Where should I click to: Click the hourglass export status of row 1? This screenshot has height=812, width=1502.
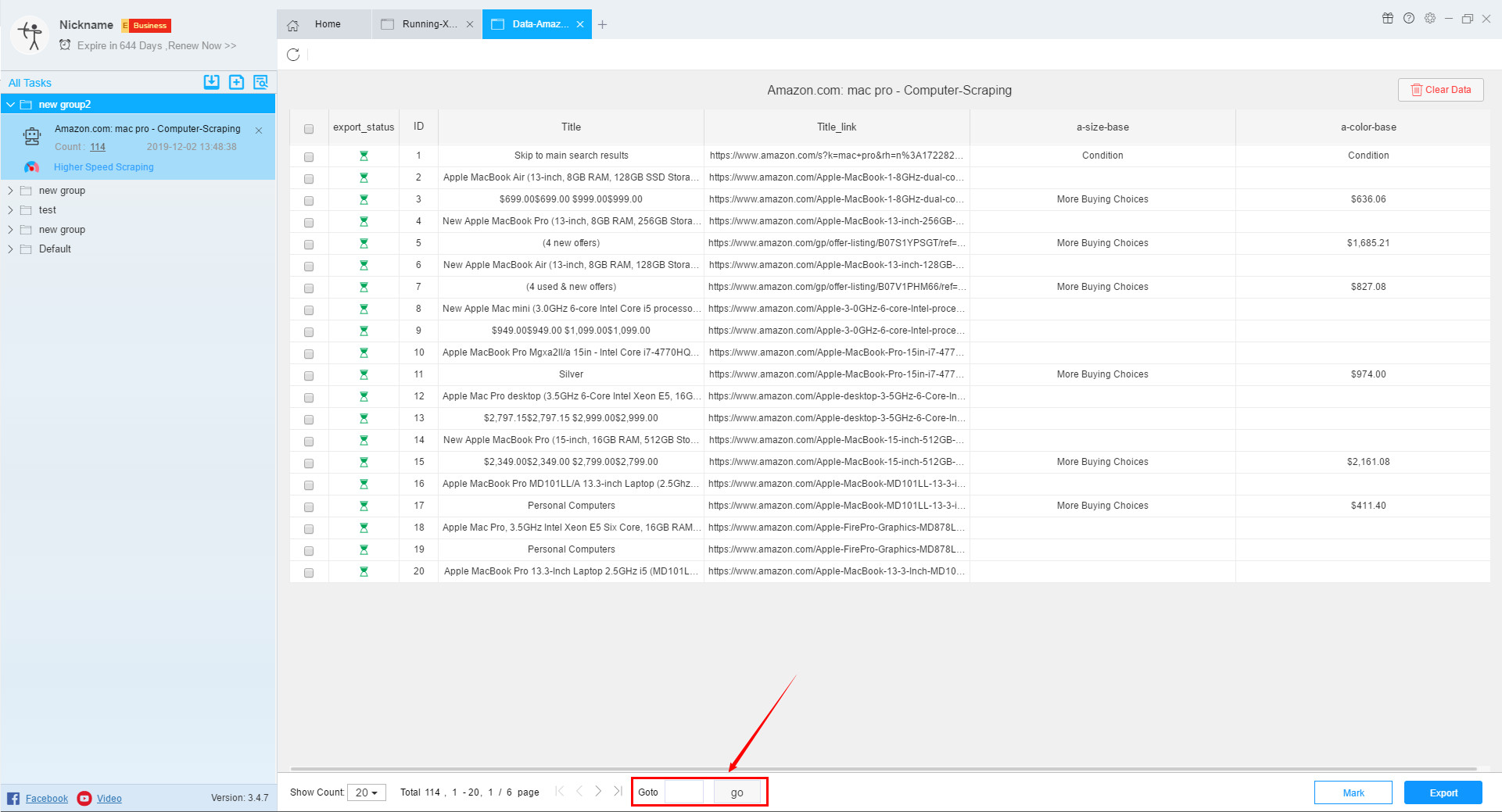[x=364, y=156]
